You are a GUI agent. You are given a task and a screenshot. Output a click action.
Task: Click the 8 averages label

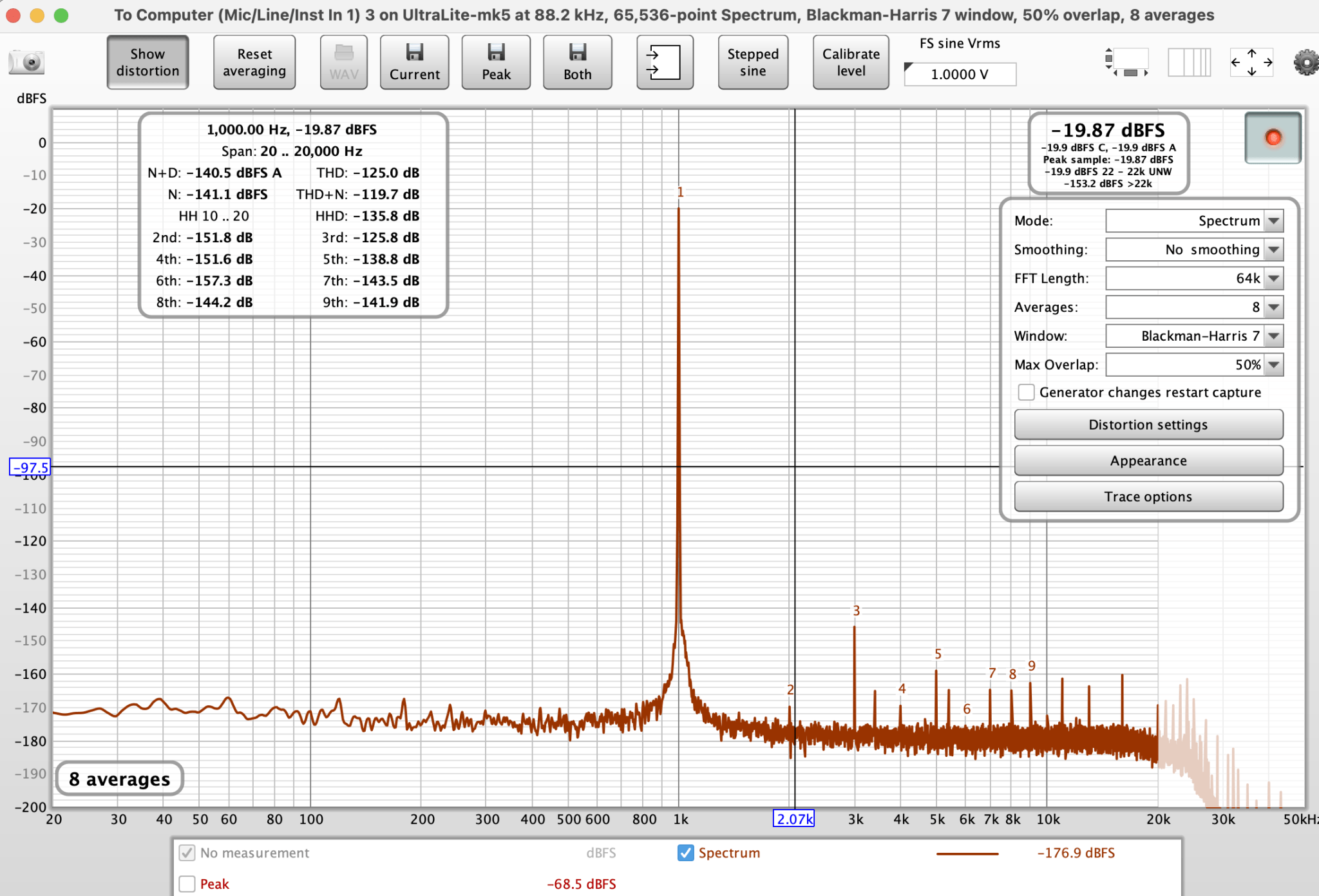coord(119,779)
